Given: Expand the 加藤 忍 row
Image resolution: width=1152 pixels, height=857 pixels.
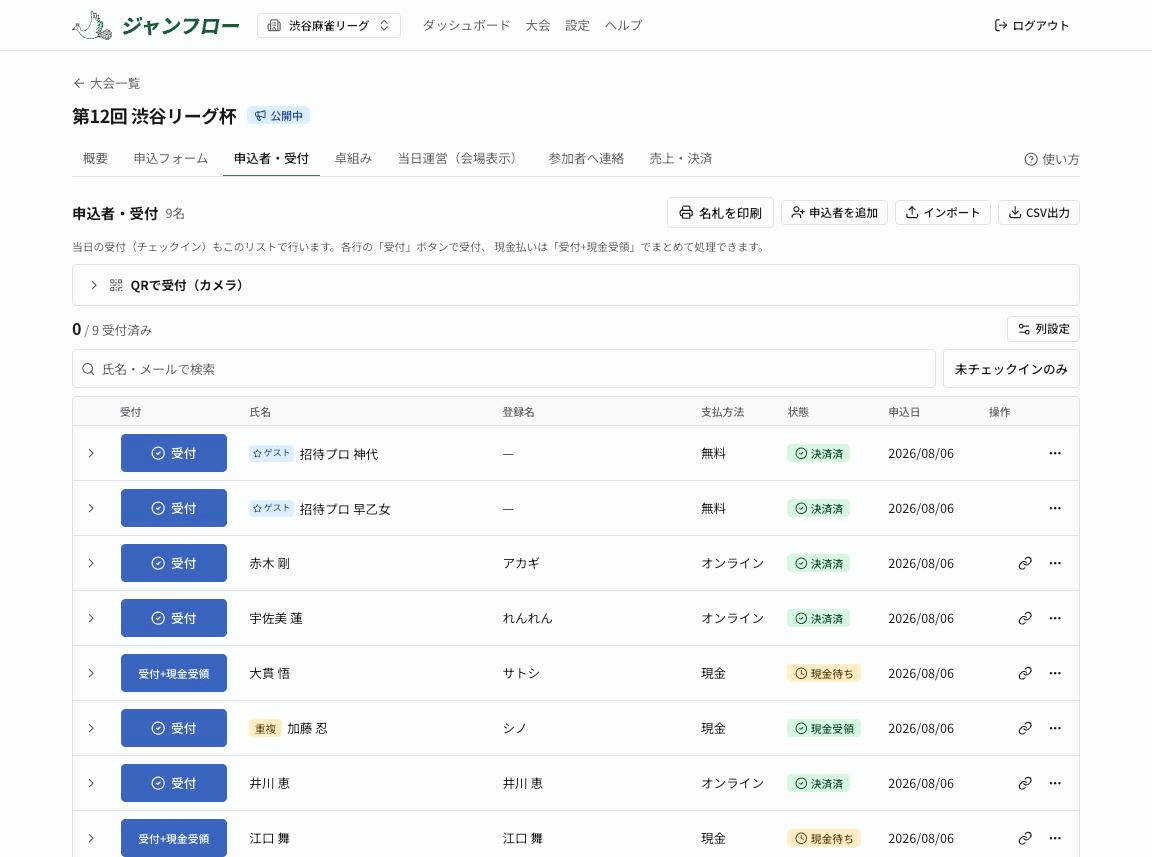Looking at the screenshot, I should [91, 728].
